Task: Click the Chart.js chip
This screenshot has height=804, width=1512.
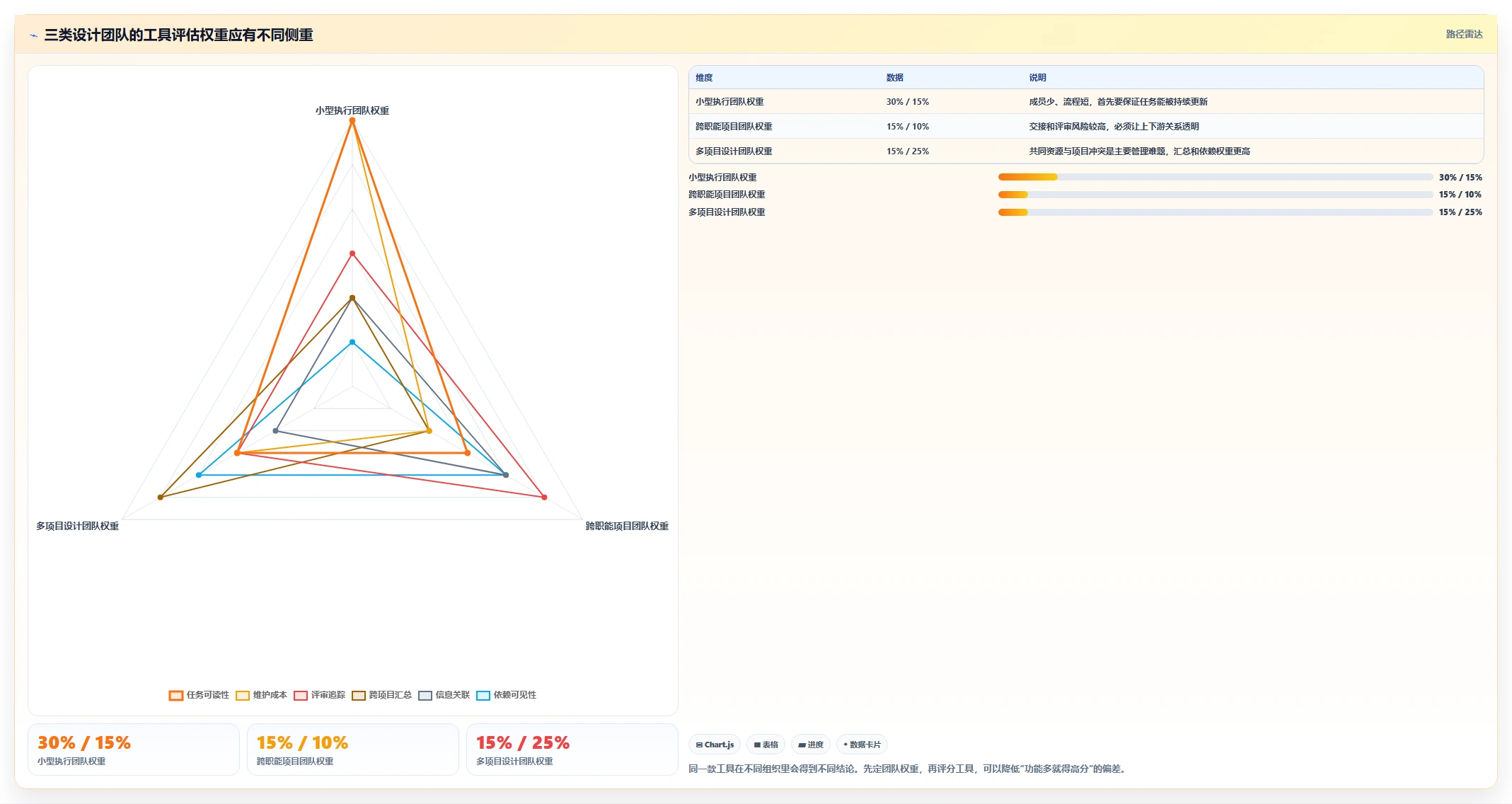Action: coord(715,745)
